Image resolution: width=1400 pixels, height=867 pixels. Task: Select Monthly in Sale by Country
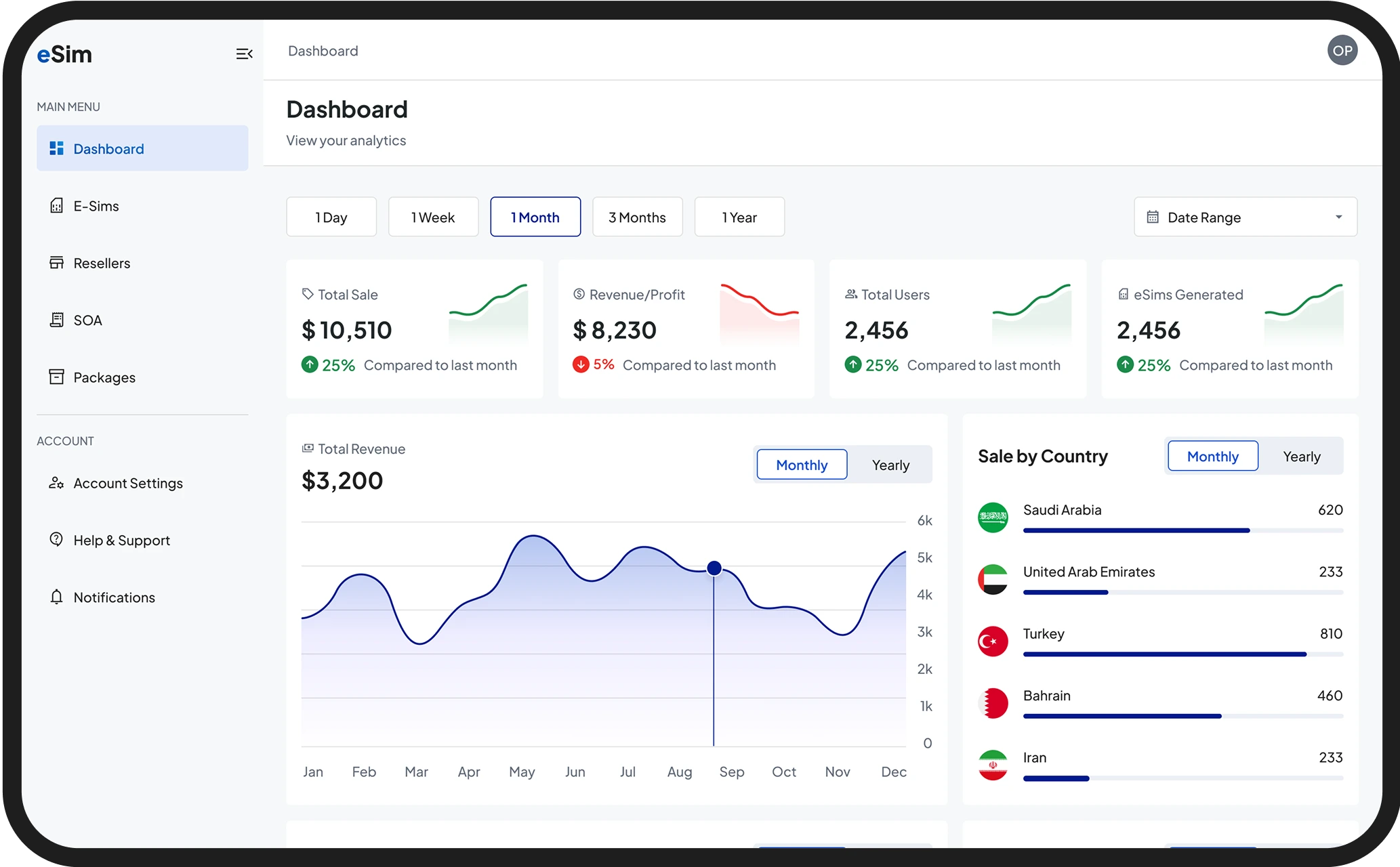pos(1212,457)
